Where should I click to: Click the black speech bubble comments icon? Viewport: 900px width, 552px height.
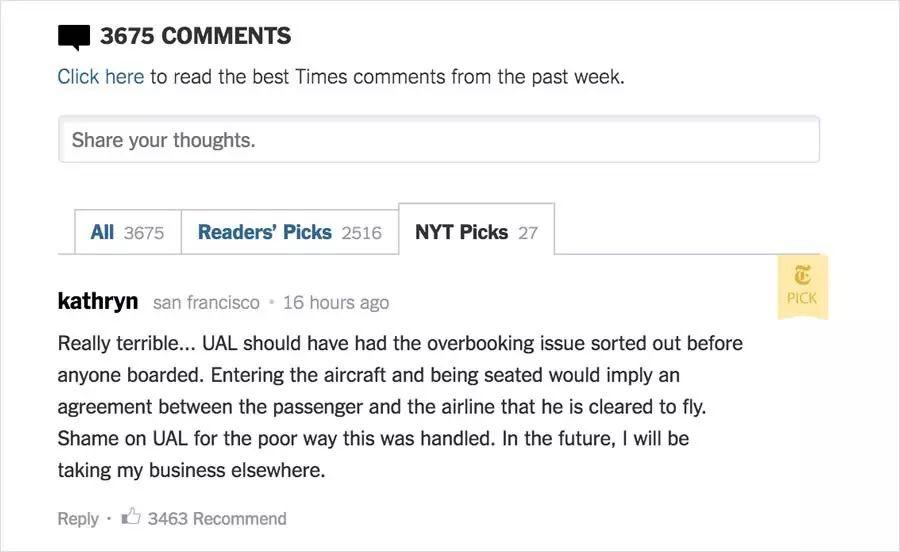[74, 37]
